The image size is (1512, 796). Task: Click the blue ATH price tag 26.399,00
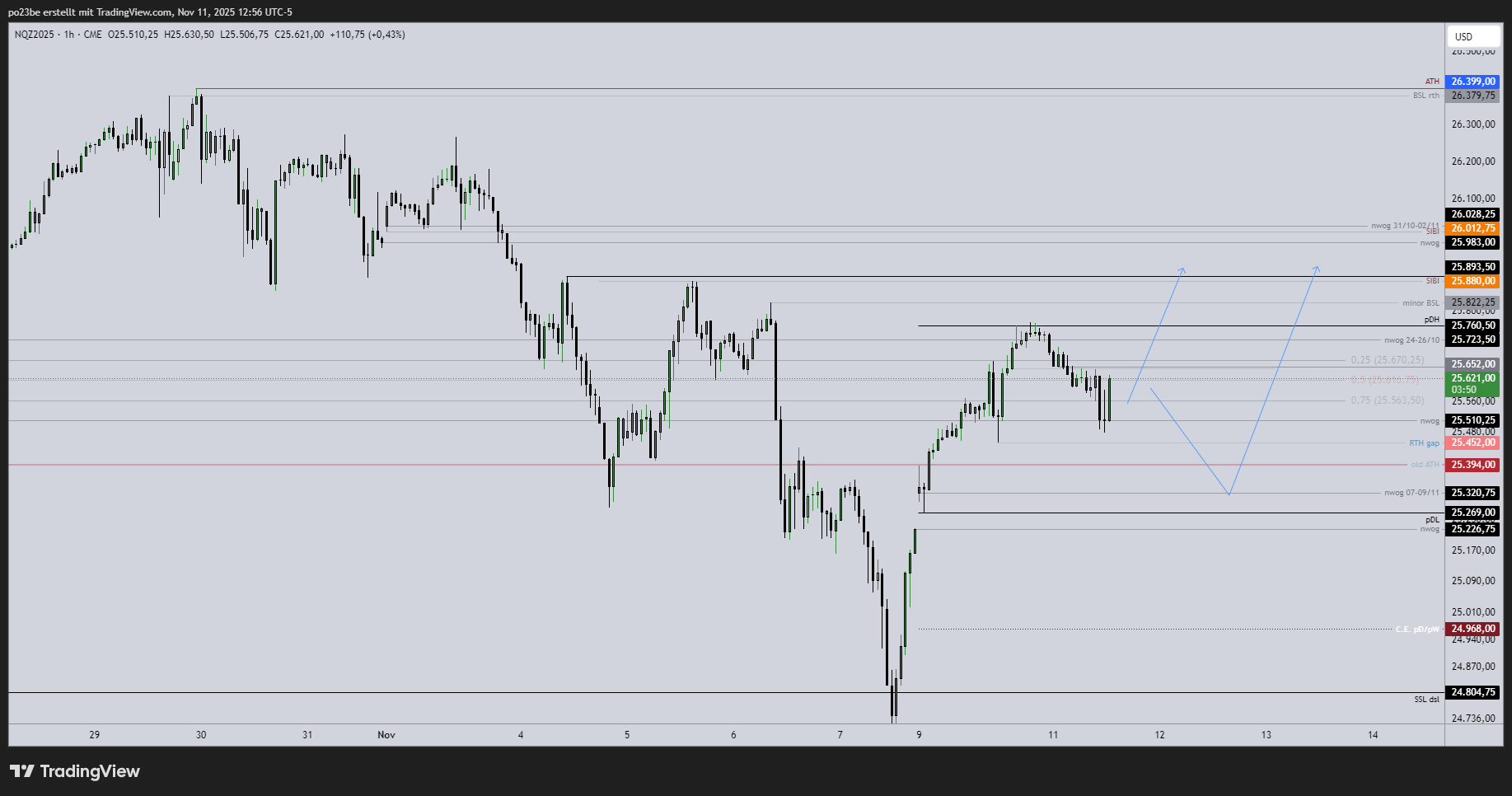(x=1472, y=82)
